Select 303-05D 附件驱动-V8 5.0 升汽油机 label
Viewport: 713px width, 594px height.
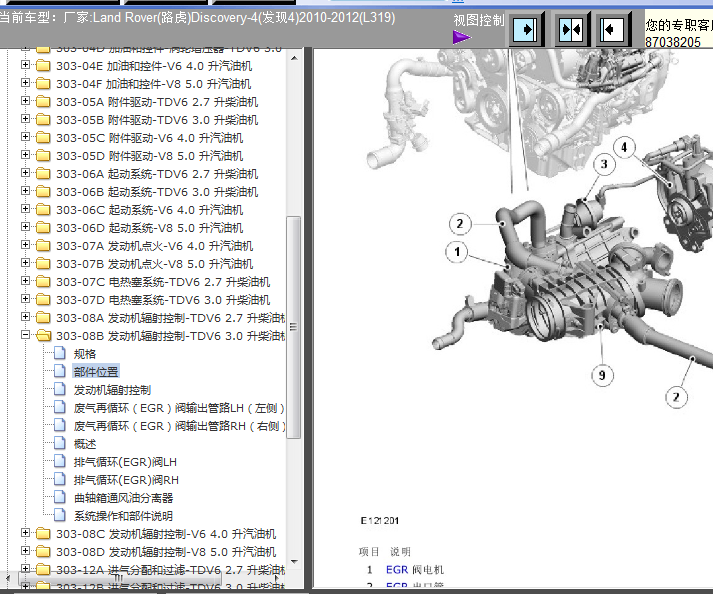pyautogui.click(x=150, y=156)
